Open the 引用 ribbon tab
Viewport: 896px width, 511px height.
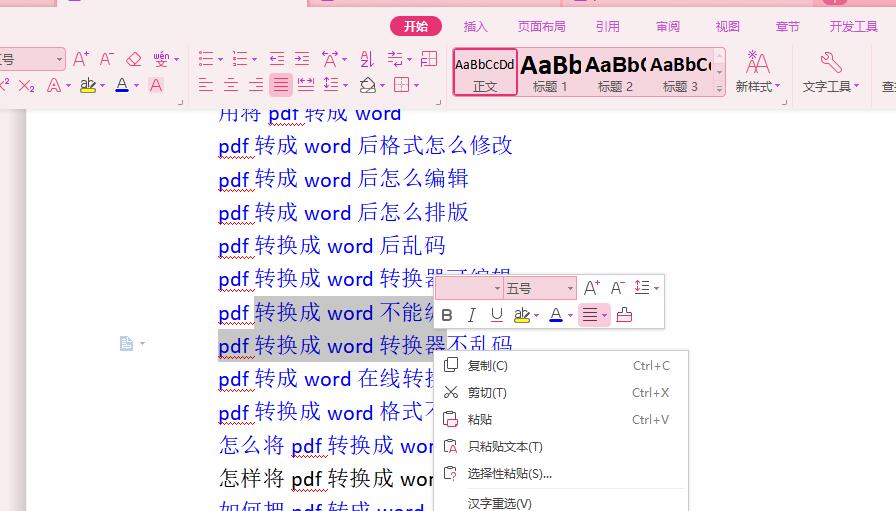coord(607,26)
